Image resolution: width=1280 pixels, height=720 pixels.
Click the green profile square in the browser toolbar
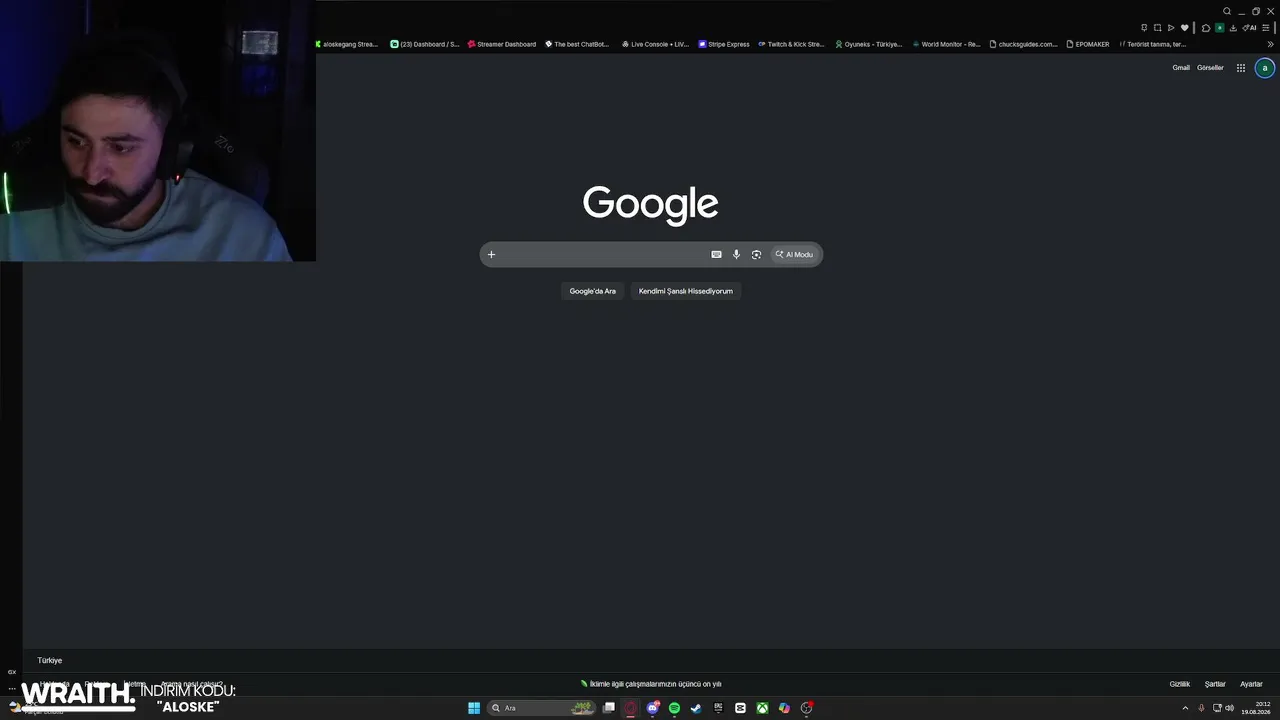(x=1220, y=28)
